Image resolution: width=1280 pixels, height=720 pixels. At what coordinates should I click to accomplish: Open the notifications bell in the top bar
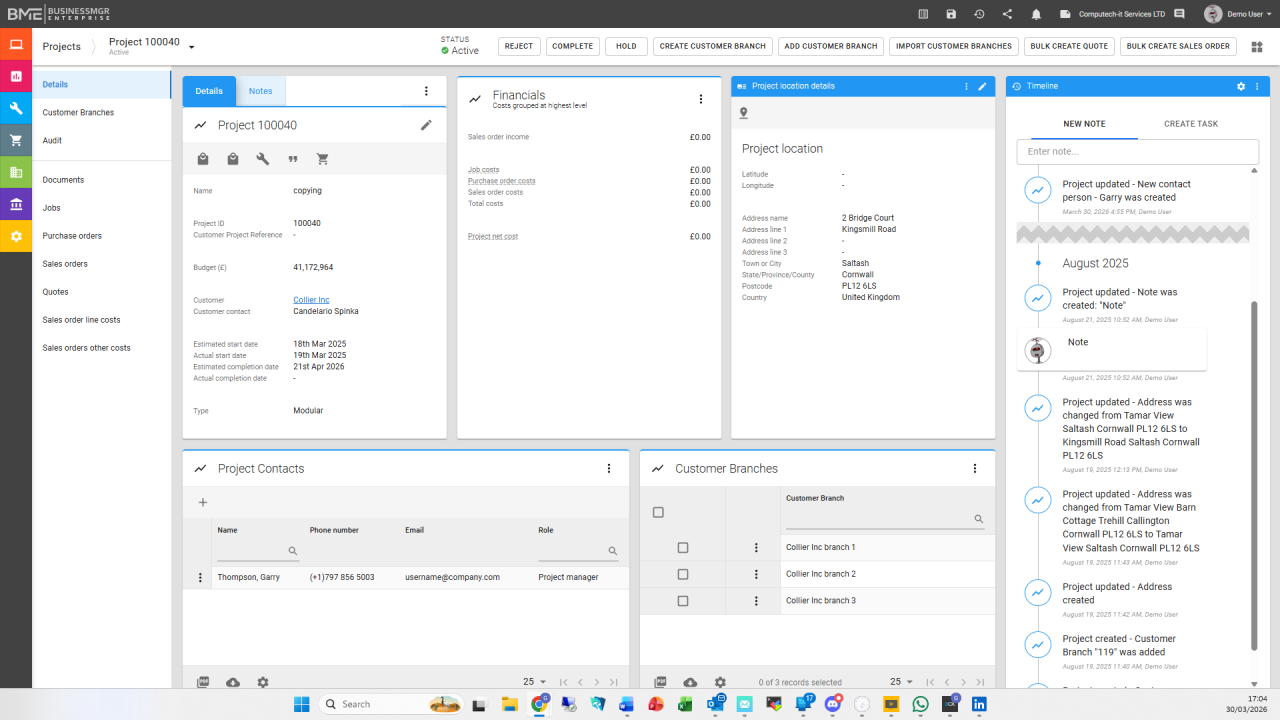pos(1036,14)
